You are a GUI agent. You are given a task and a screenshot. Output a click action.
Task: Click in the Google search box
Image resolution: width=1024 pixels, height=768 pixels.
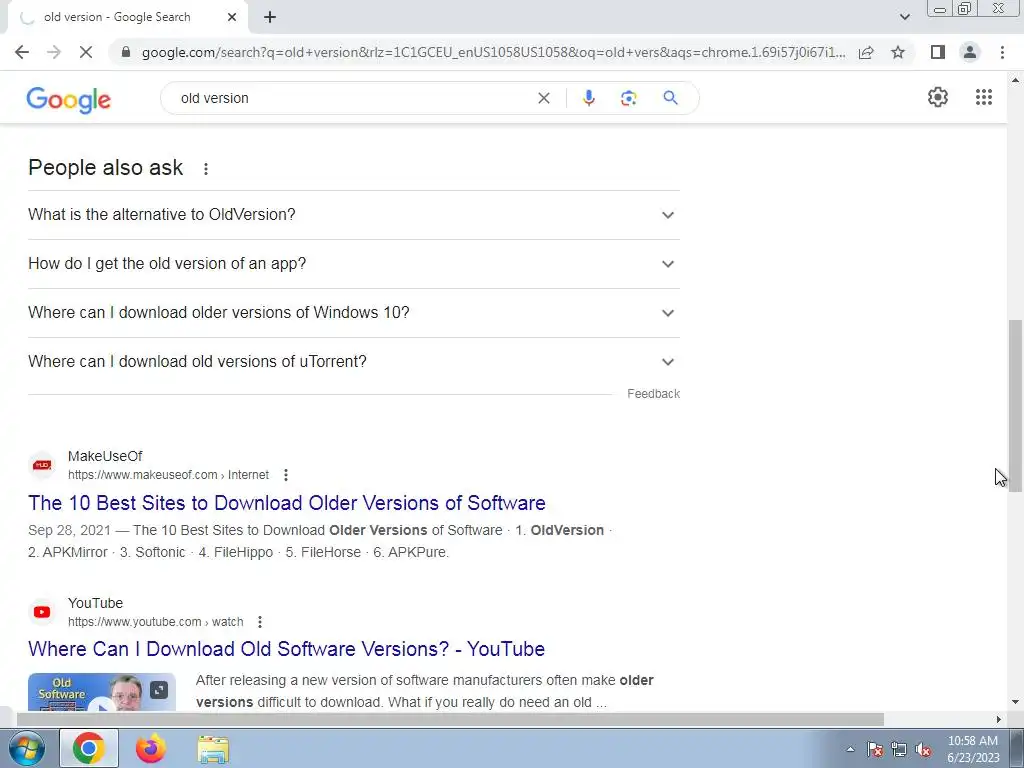click(353, 98)
